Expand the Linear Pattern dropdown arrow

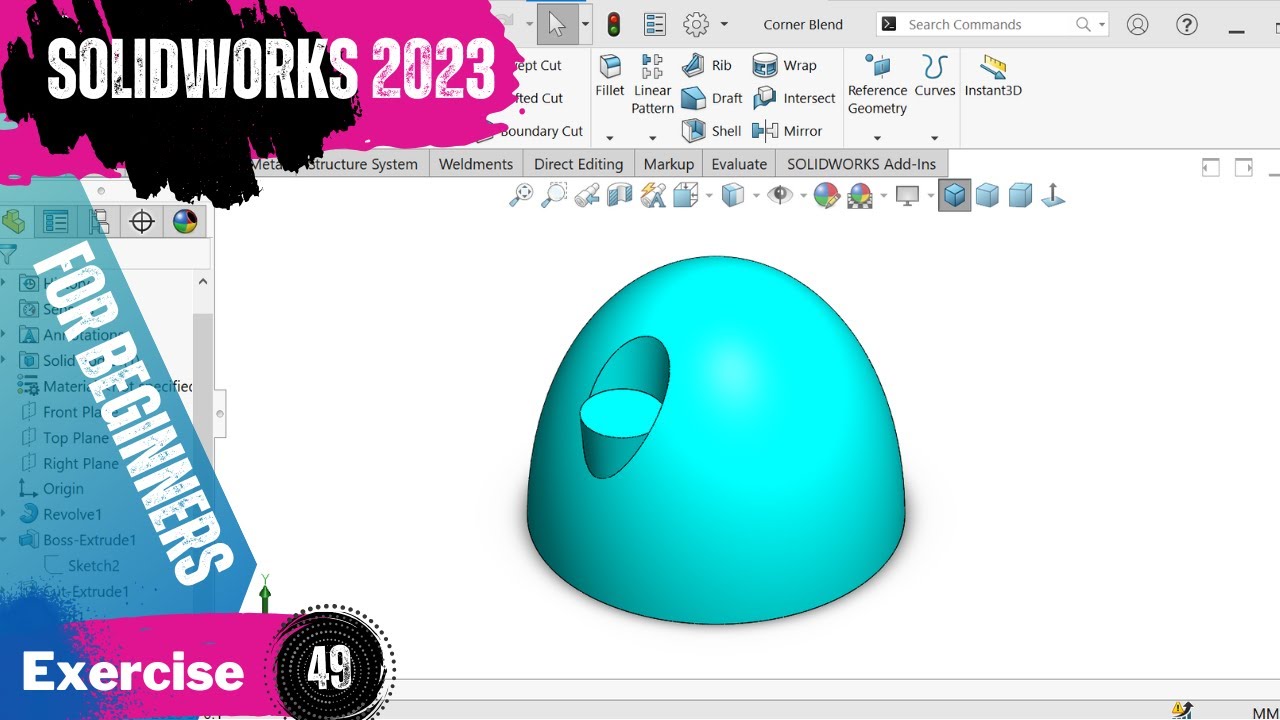653,138
